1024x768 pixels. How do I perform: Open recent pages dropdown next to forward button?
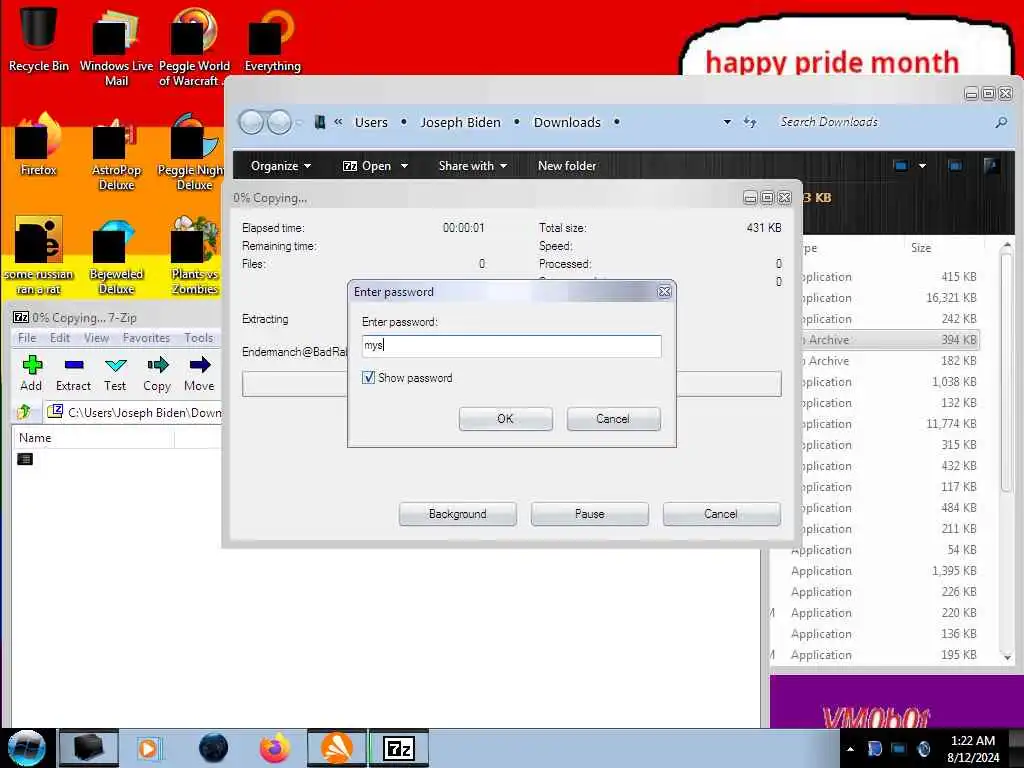298,122
